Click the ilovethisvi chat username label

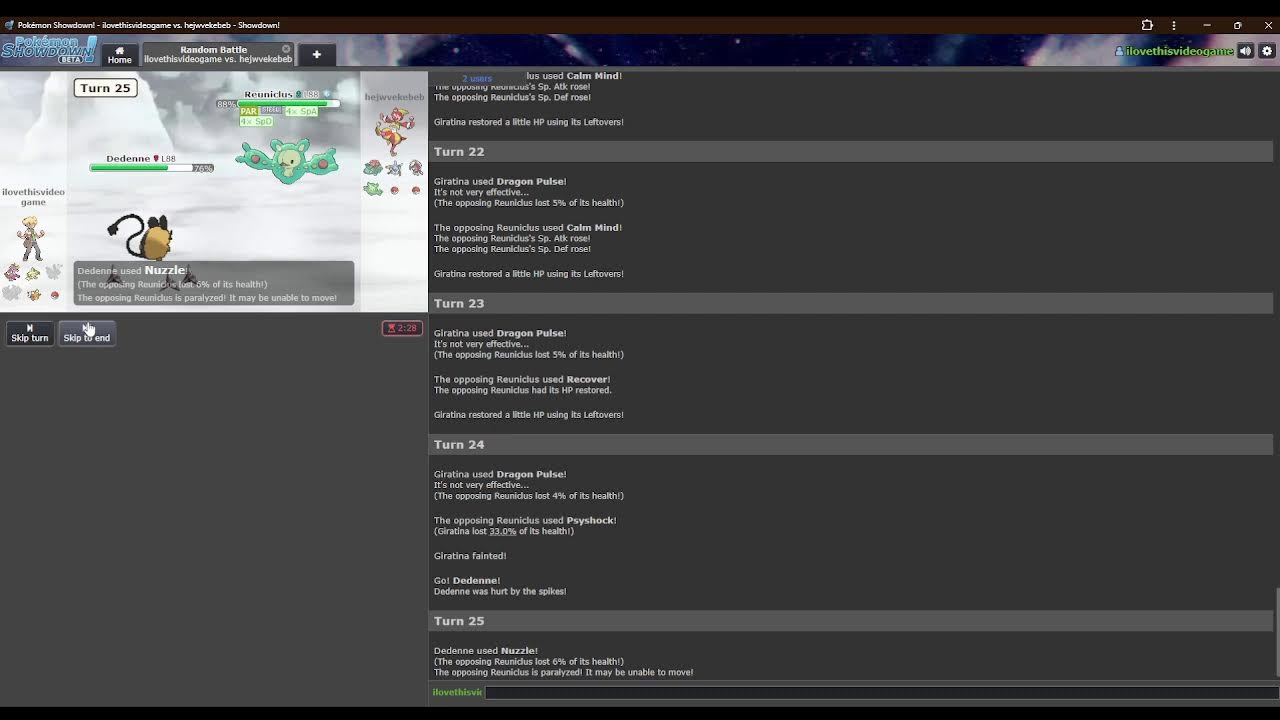point(457,692)
